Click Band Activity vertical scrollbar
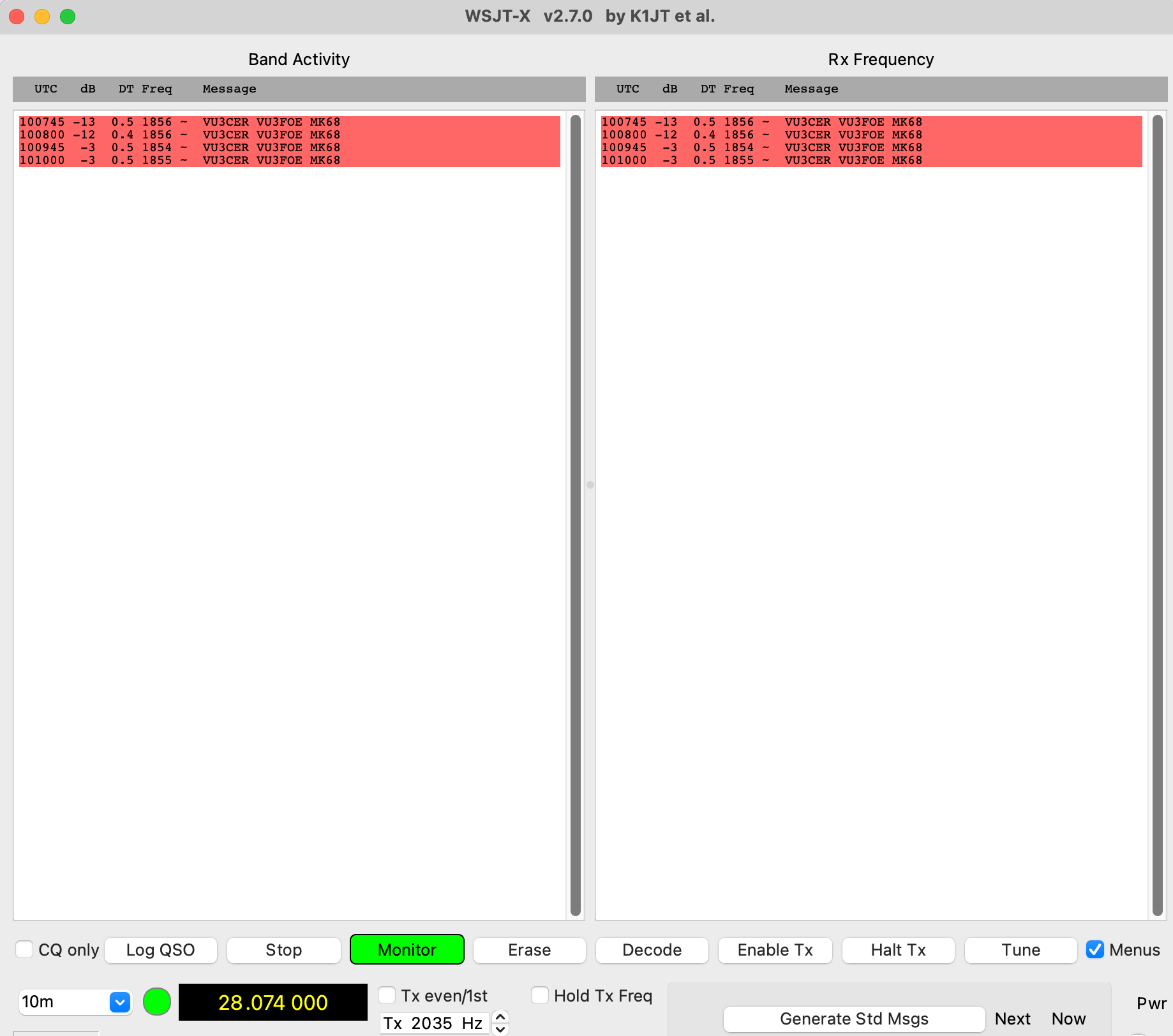The width and height of the screenshot is (1173, 1036). pos(576,515)
